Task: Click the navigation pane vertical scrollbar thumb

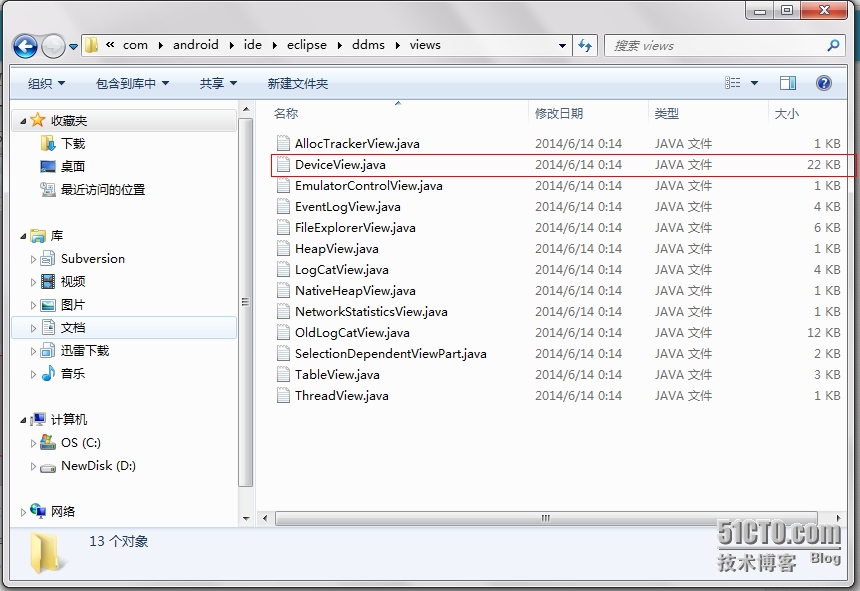Action: [x=245, y=302]
